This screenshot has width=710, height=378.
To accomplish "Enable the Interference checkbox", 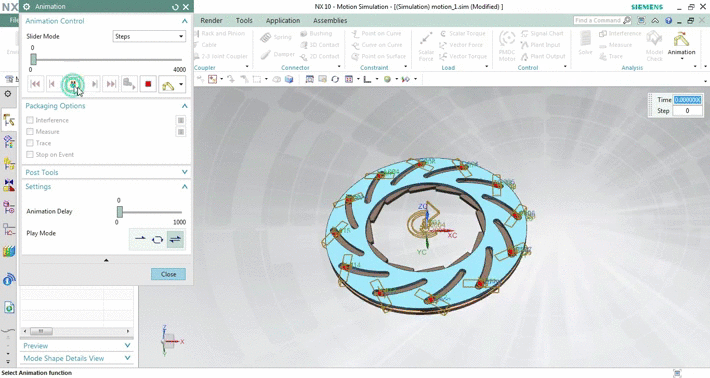I will click(x=30, y=120).
